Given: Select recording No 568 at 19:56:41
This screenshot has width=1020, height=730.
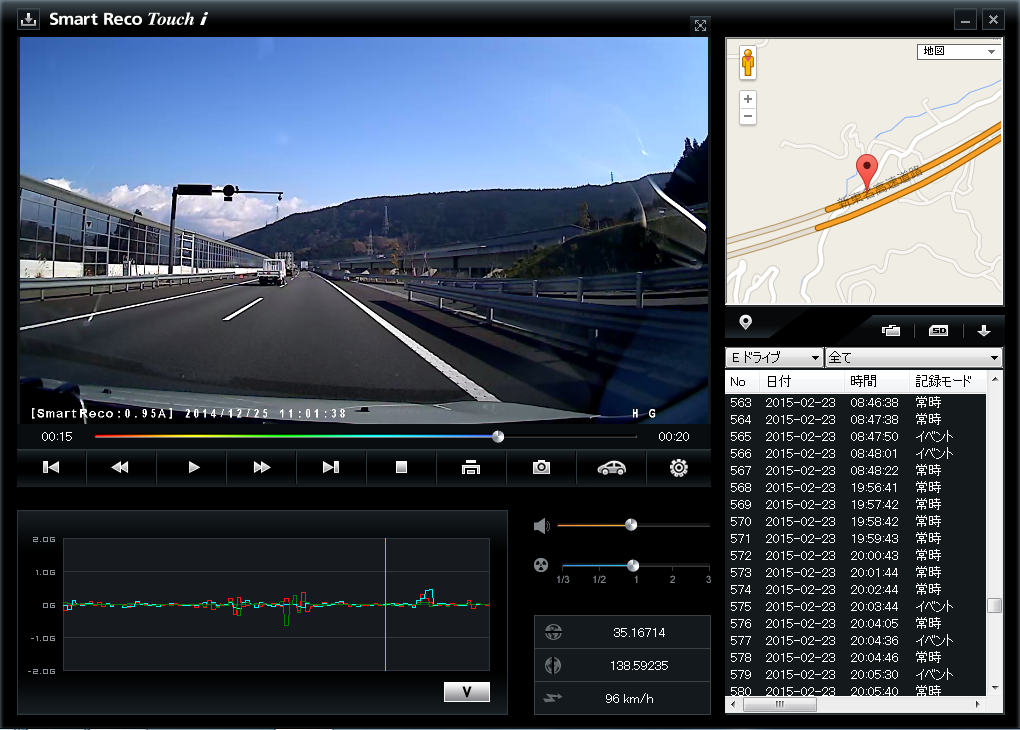Looking at the screenshot, I should tap(855, 487).
